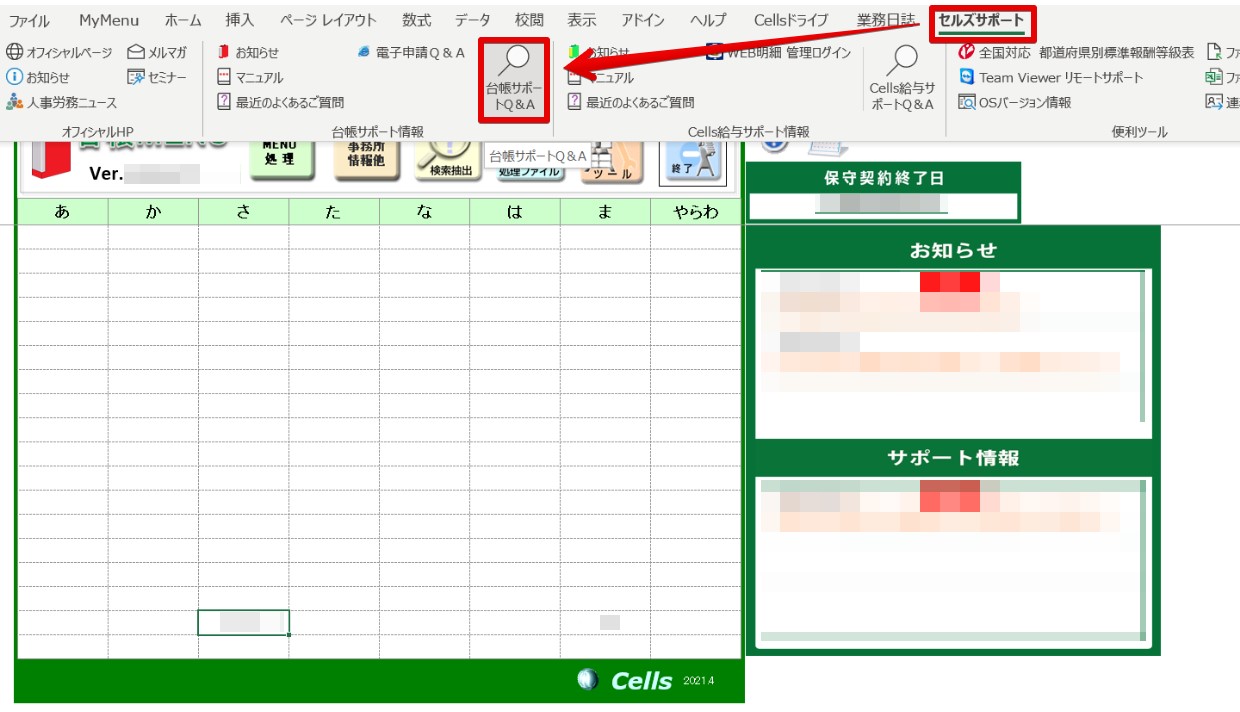Open 人事労務ニュース in the ribbon
The width and height of the screenshot is (1240, 712).
click(61, 102)
